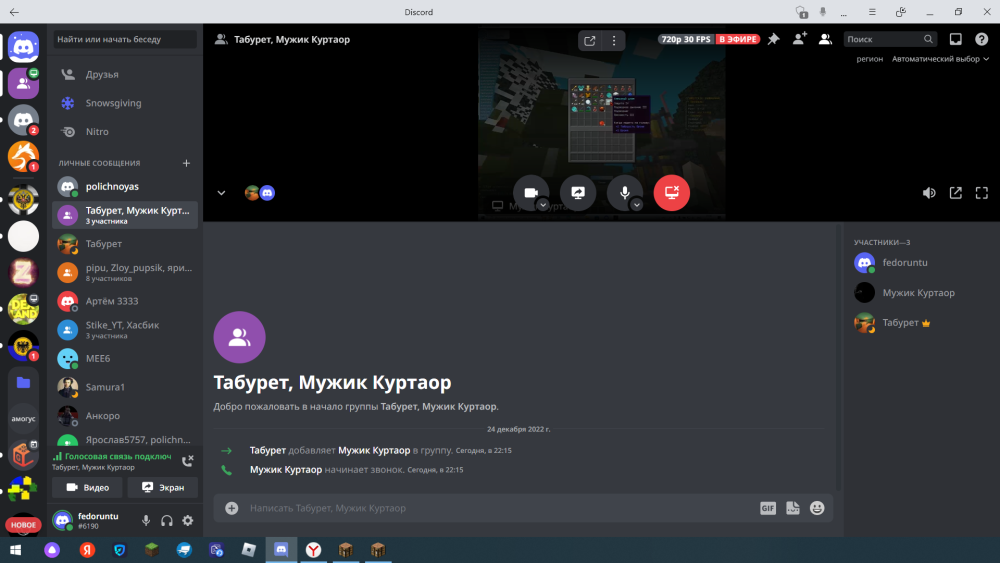This screenshot has height=563, width=1000.
Task: Open Telegram-like taskbar icon
Action: tap(184, 550)
